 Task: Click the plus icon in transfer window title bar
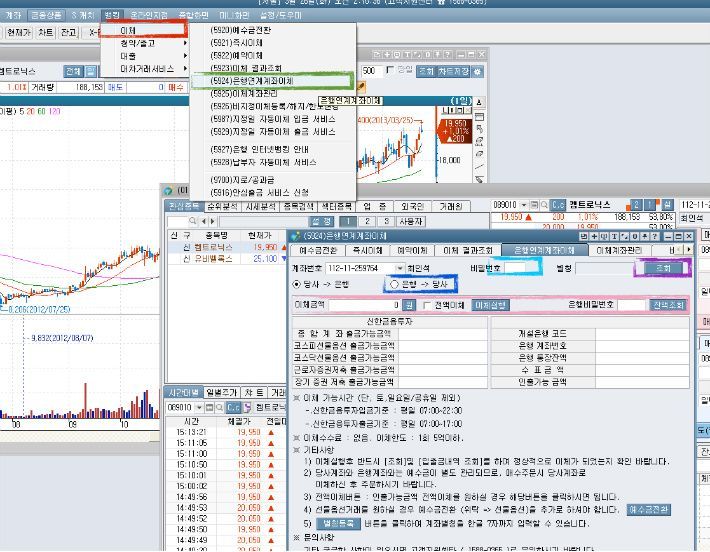pos(594,236)
